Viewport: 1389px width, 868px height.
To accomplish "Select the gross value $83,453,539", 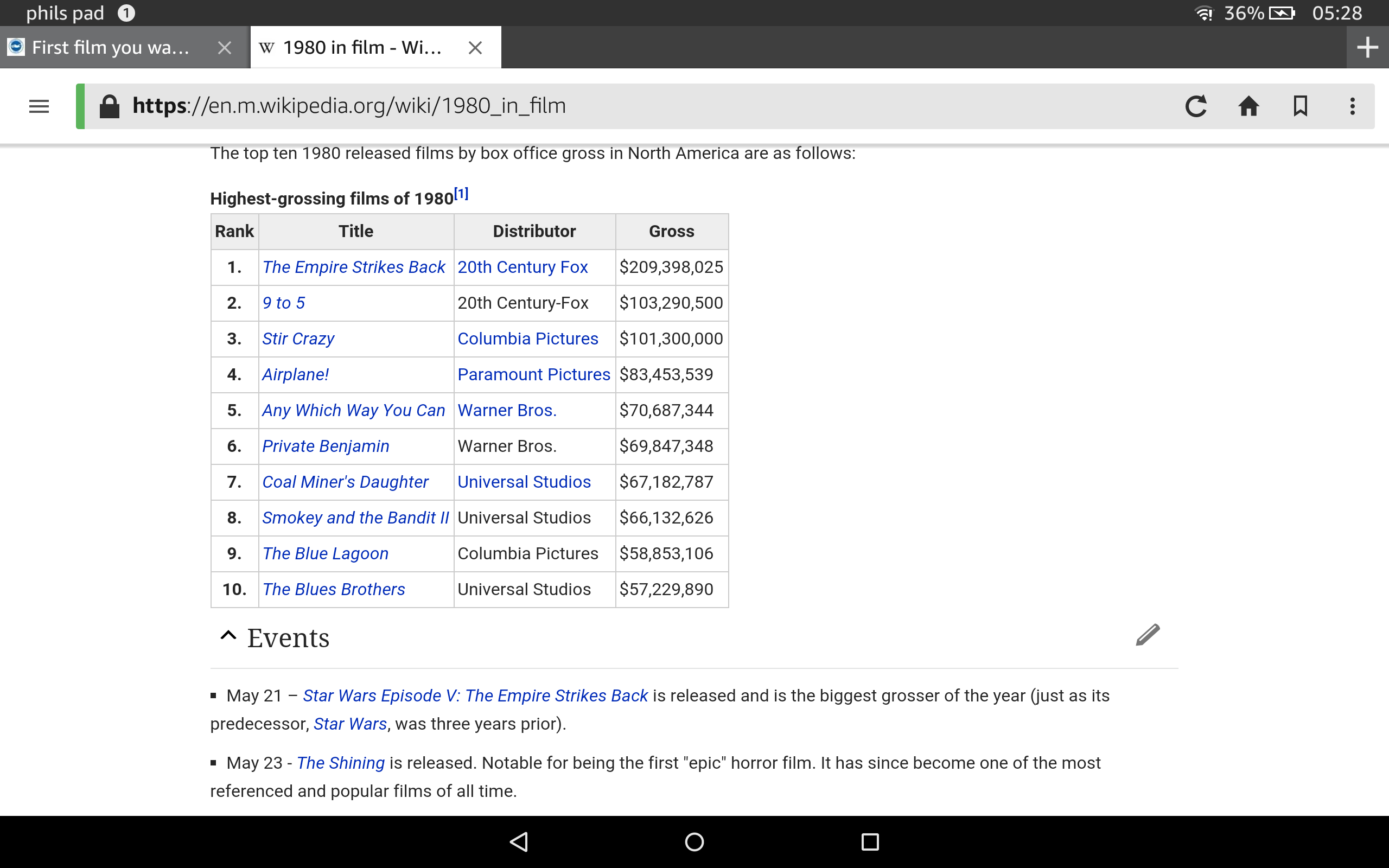I will pos(666,374).
